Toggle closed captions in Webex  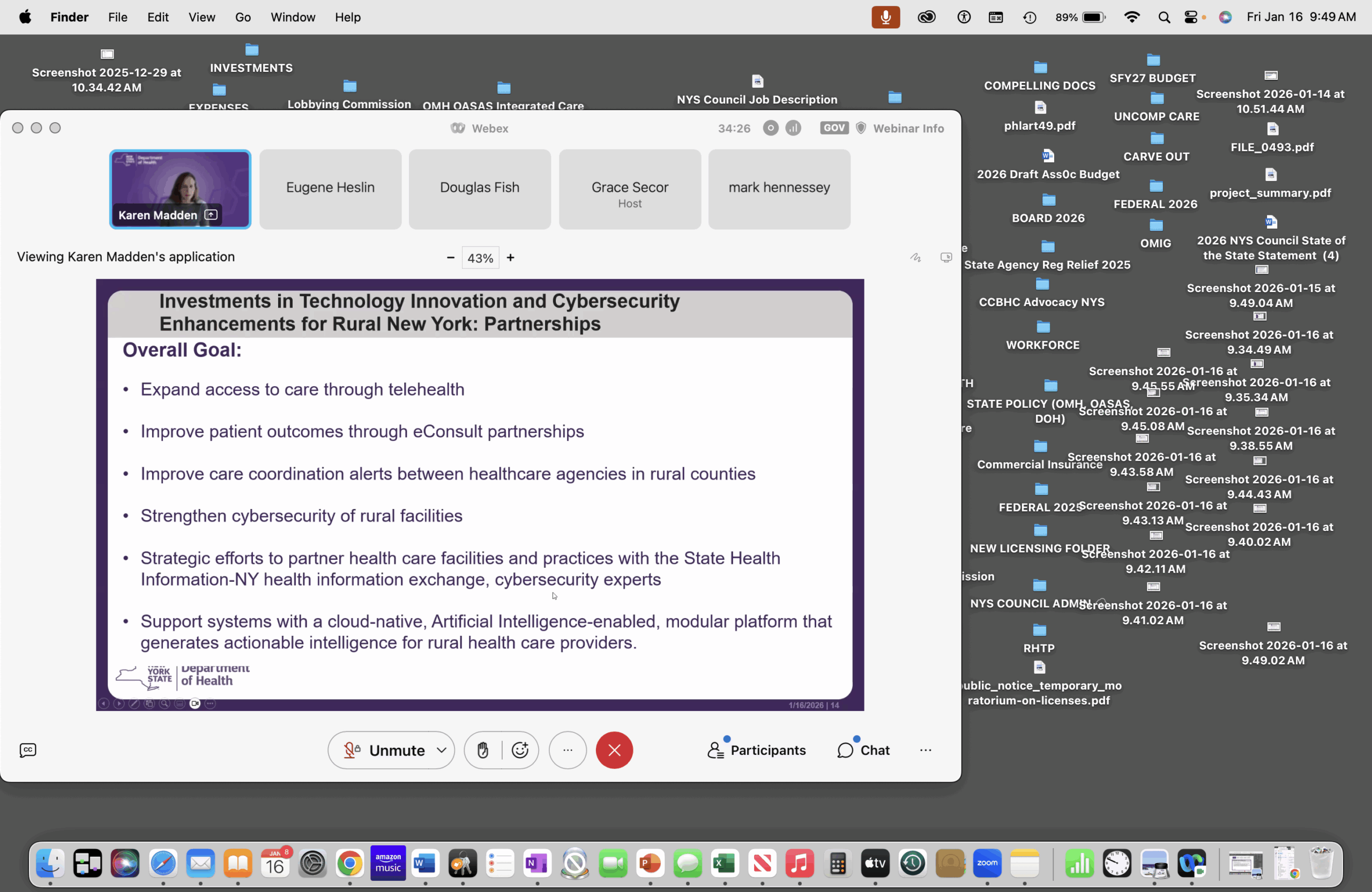pyautogui.click(x=28, y=749)
